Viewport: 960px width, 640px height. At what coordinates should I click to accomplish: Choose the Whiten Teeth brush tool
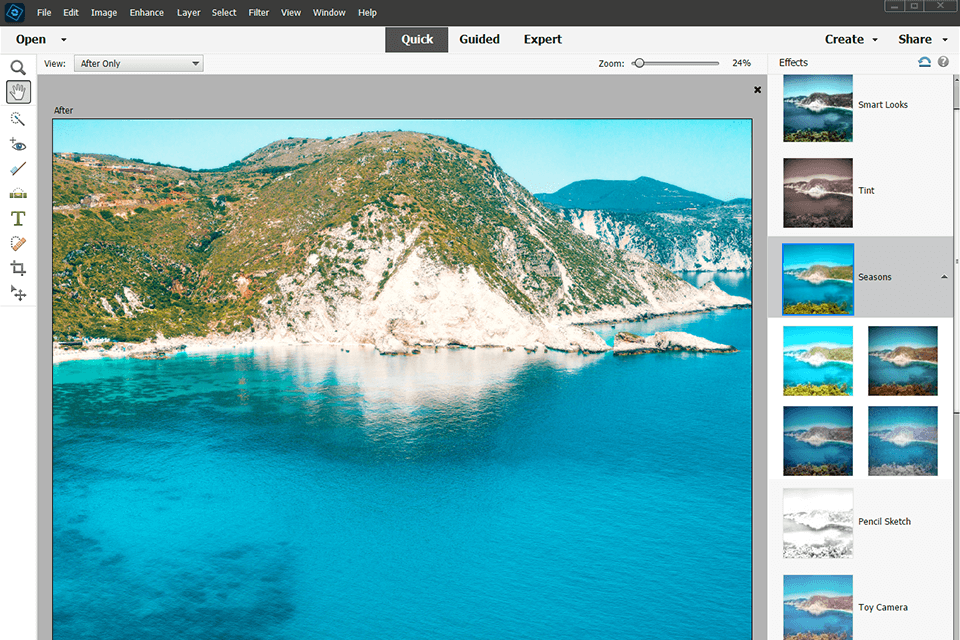(18, 169)
